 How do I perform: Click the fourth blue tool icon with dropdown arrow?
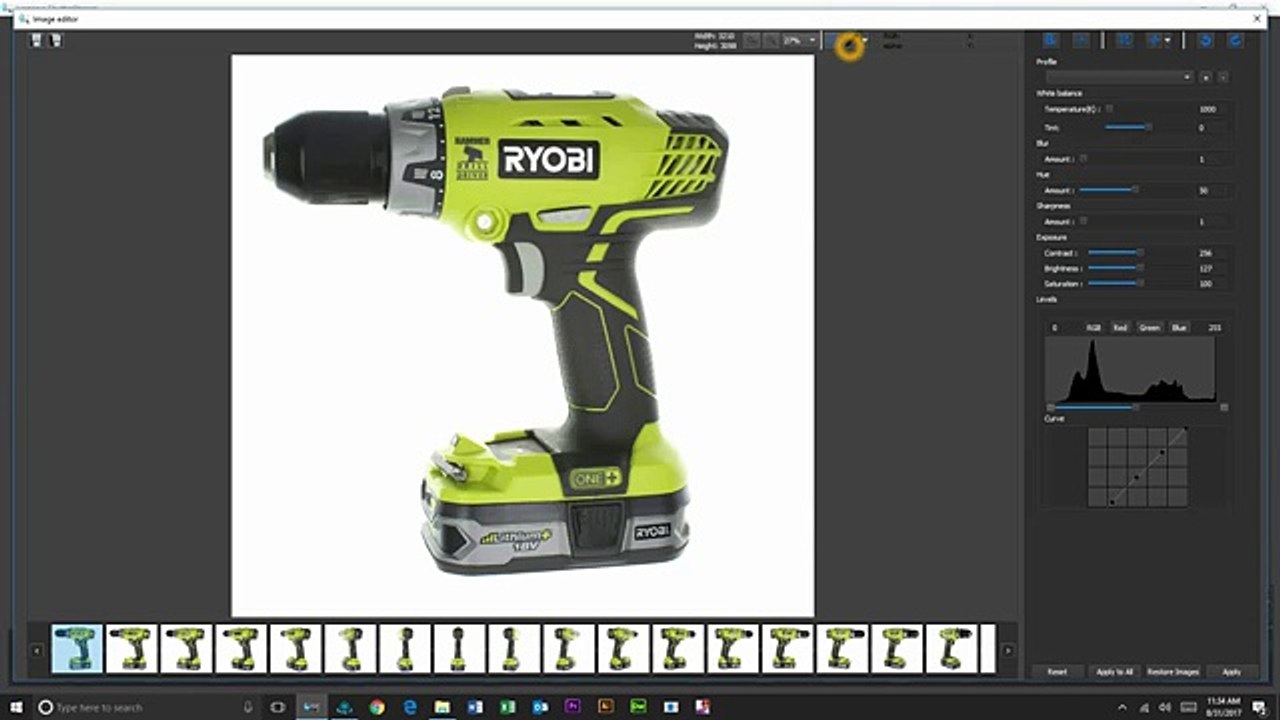(x=1154, y=40)
